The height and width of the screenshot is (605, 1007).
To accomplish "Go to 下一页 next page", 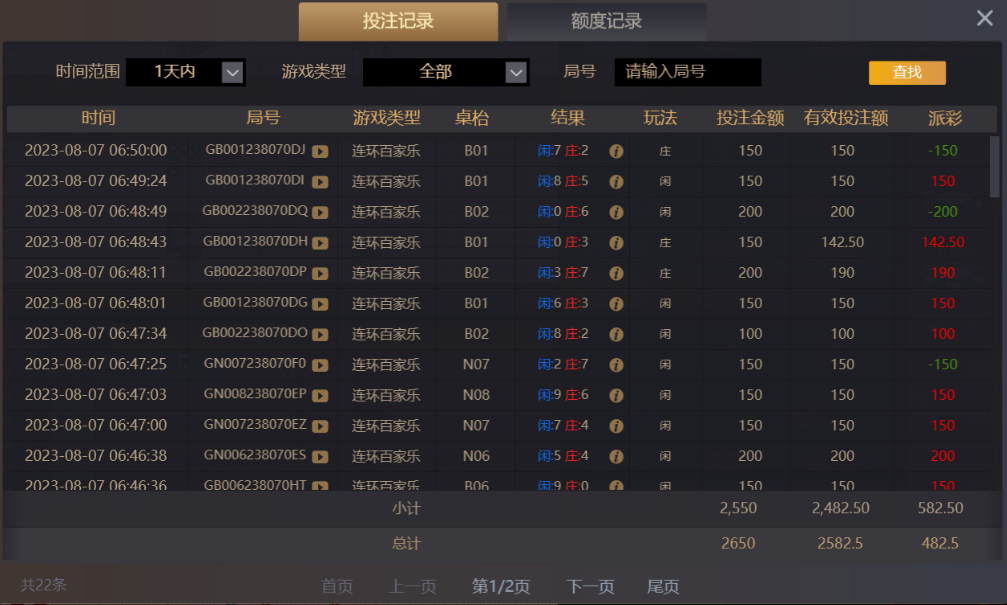I will (590, 586).
